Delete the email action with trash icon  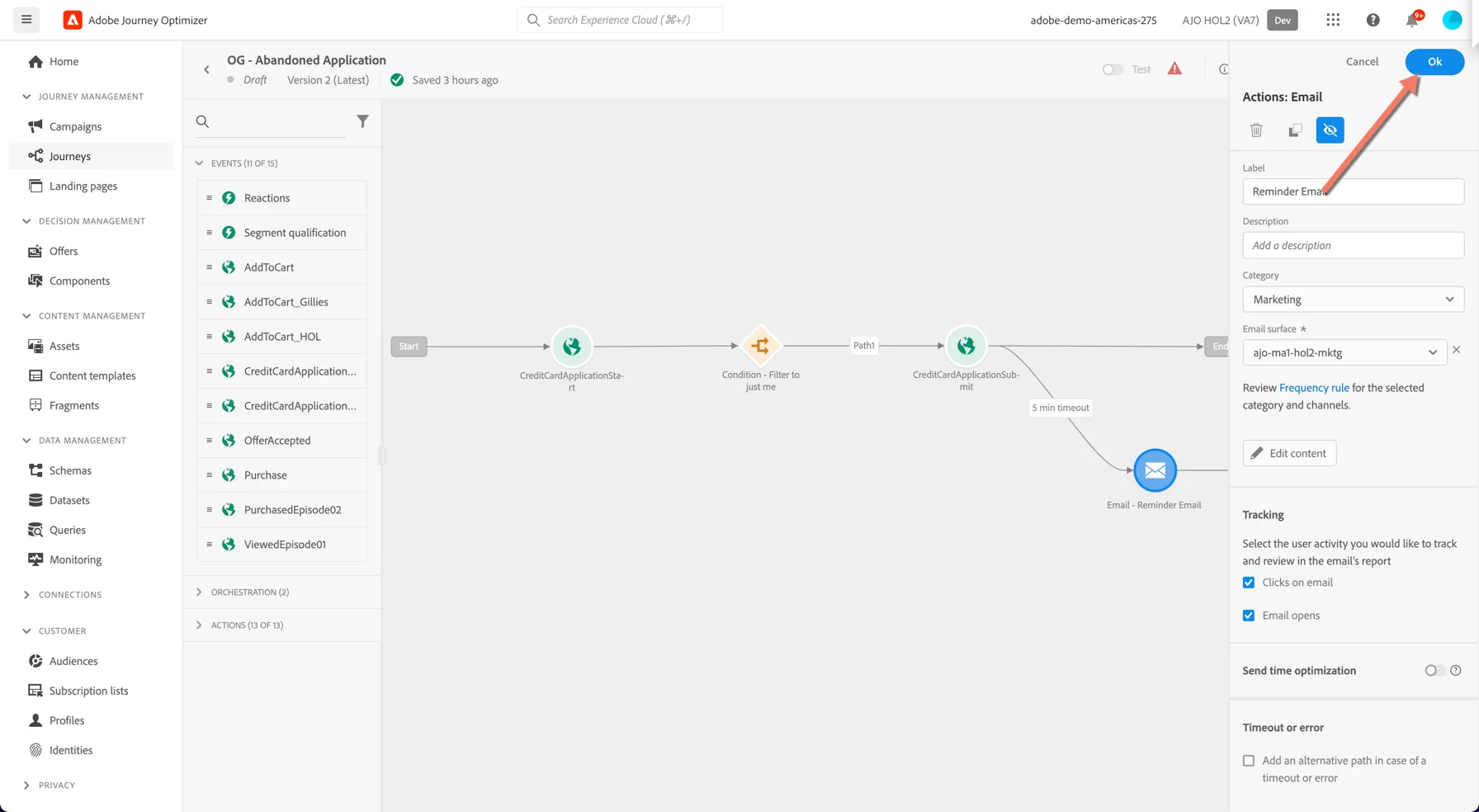point(1256,130)
